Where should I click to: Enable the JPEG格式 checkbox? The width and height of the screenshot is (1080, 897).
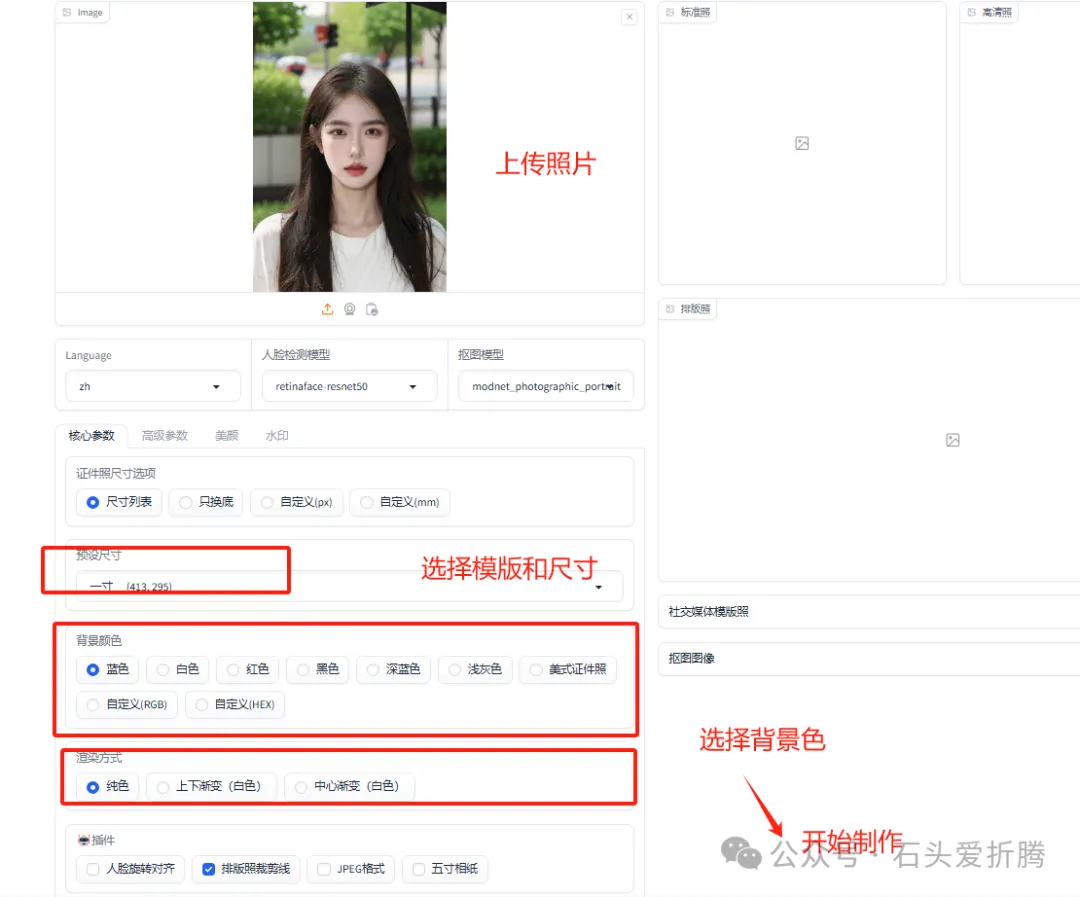[x=323, y=869]
